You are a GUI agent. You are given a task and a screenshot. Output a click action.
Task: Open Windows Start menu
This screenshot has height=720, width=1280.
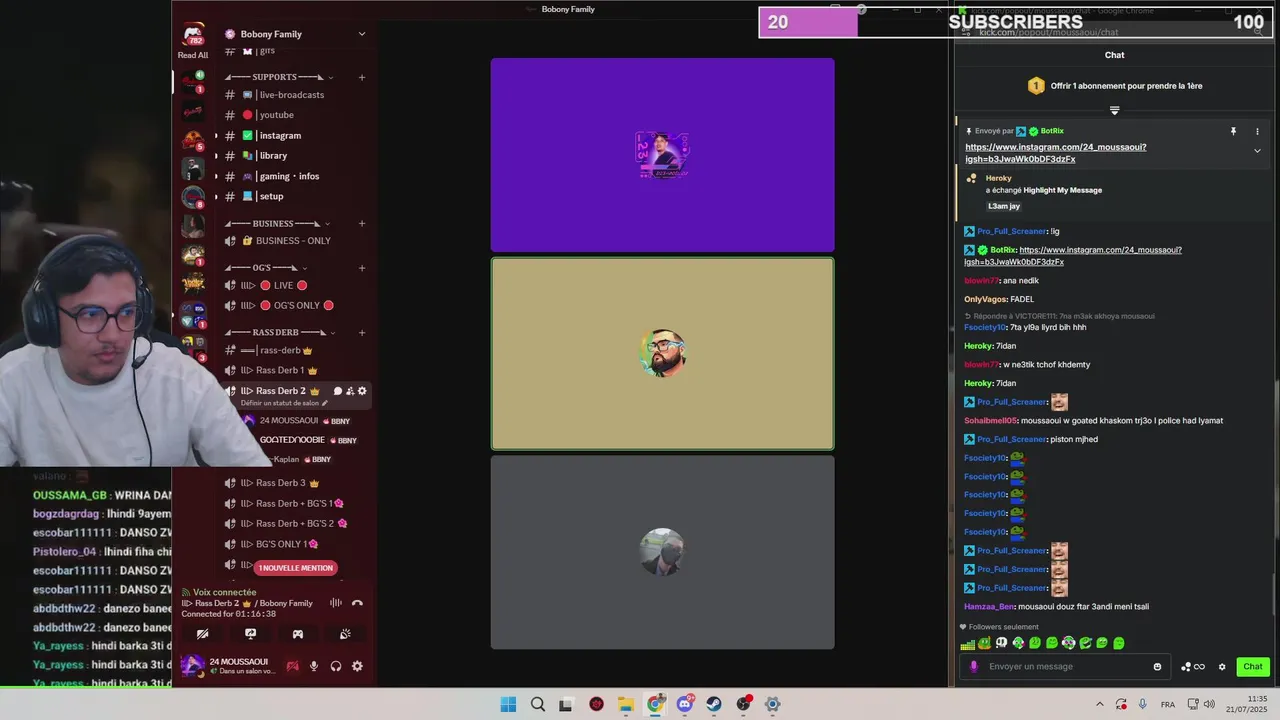(508, 704)
